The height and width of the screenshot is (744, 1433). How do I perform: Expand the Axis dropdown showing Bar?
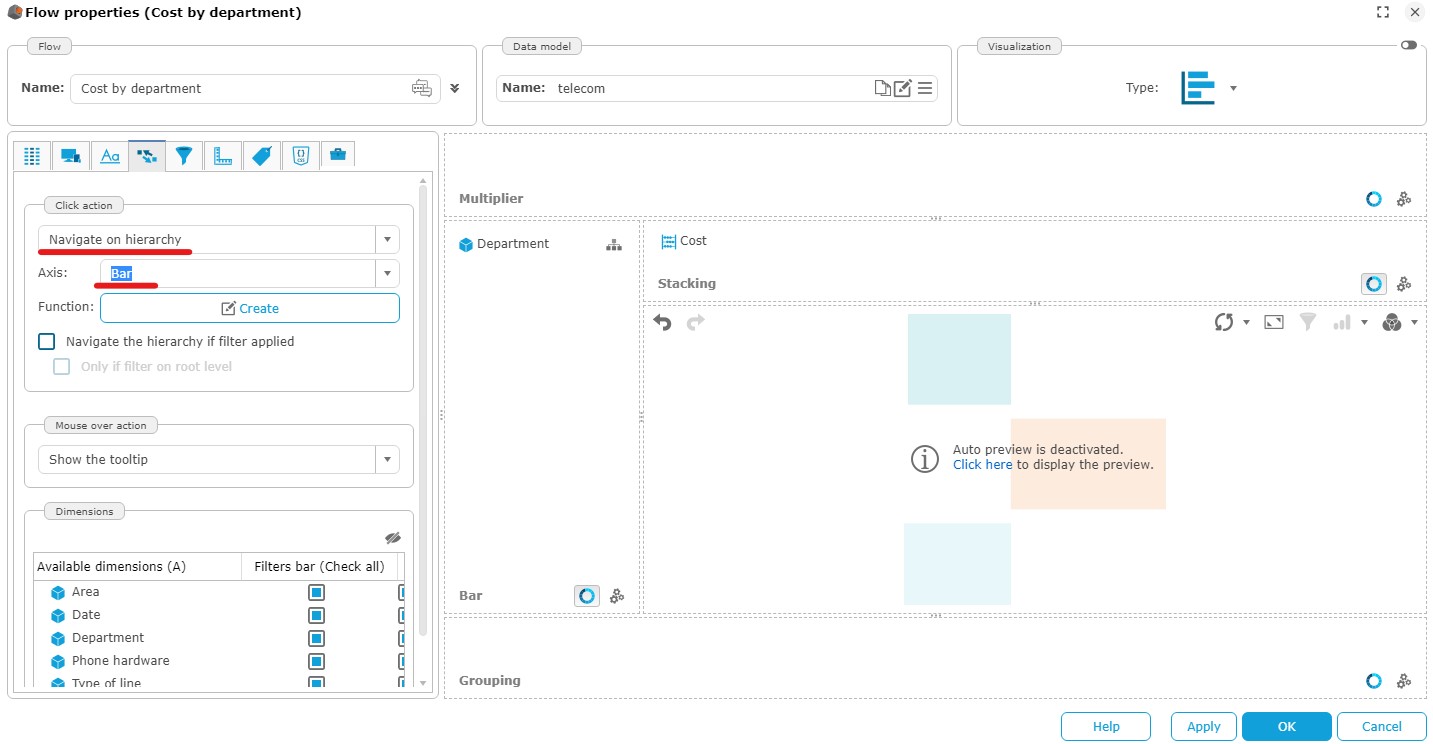[x=387, y=274]
